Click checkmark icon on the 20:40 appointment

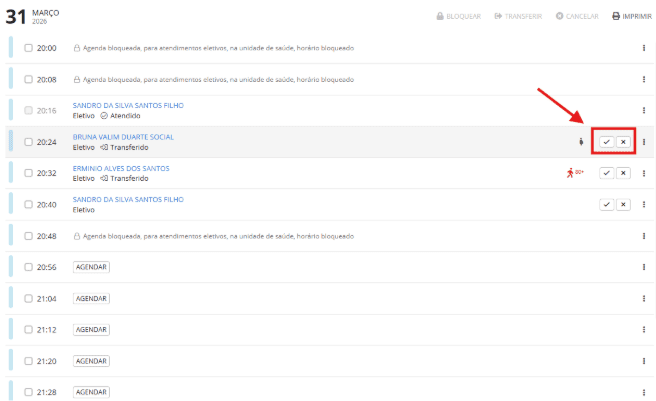coord(606,204)
